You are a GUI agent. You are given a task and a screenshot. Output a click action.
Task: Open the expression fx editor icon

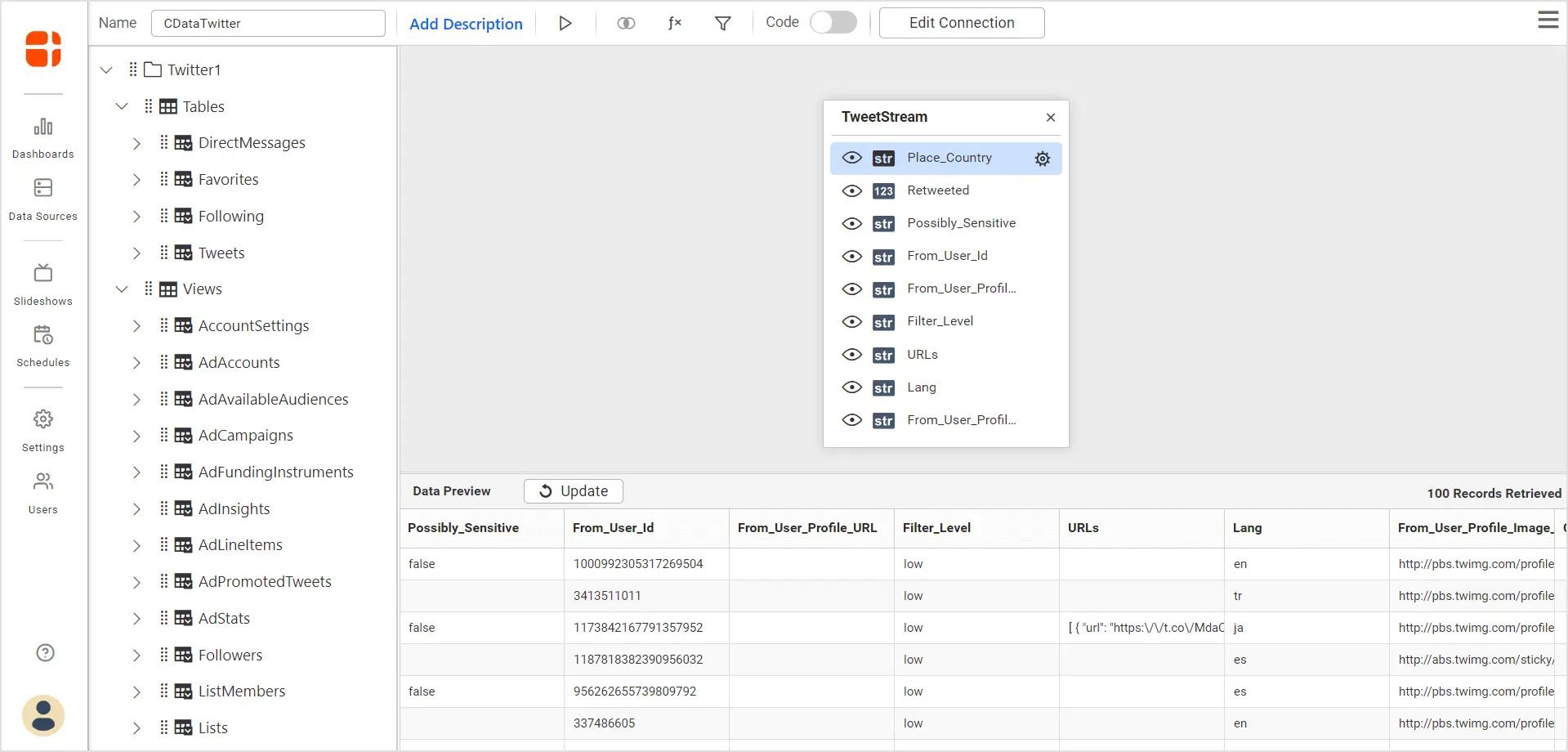click(674, 24)
